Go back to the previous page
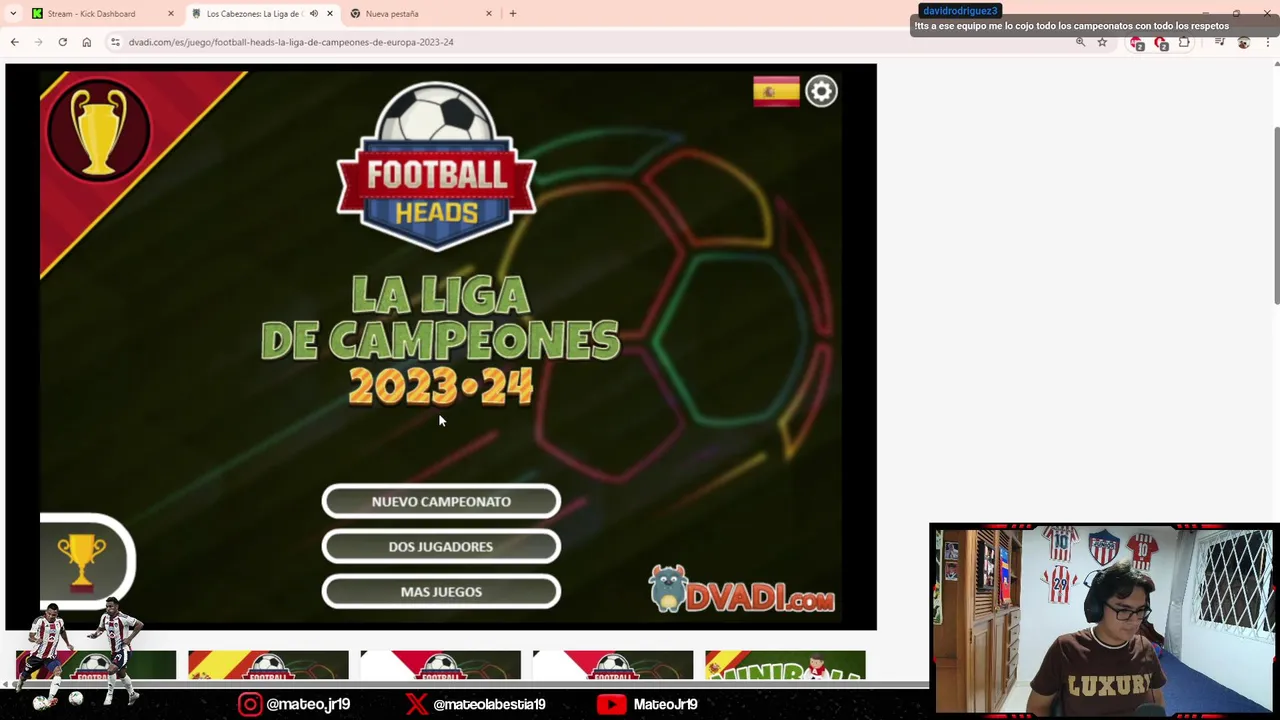Viewport: 1280px width, 720px height. 14,42
